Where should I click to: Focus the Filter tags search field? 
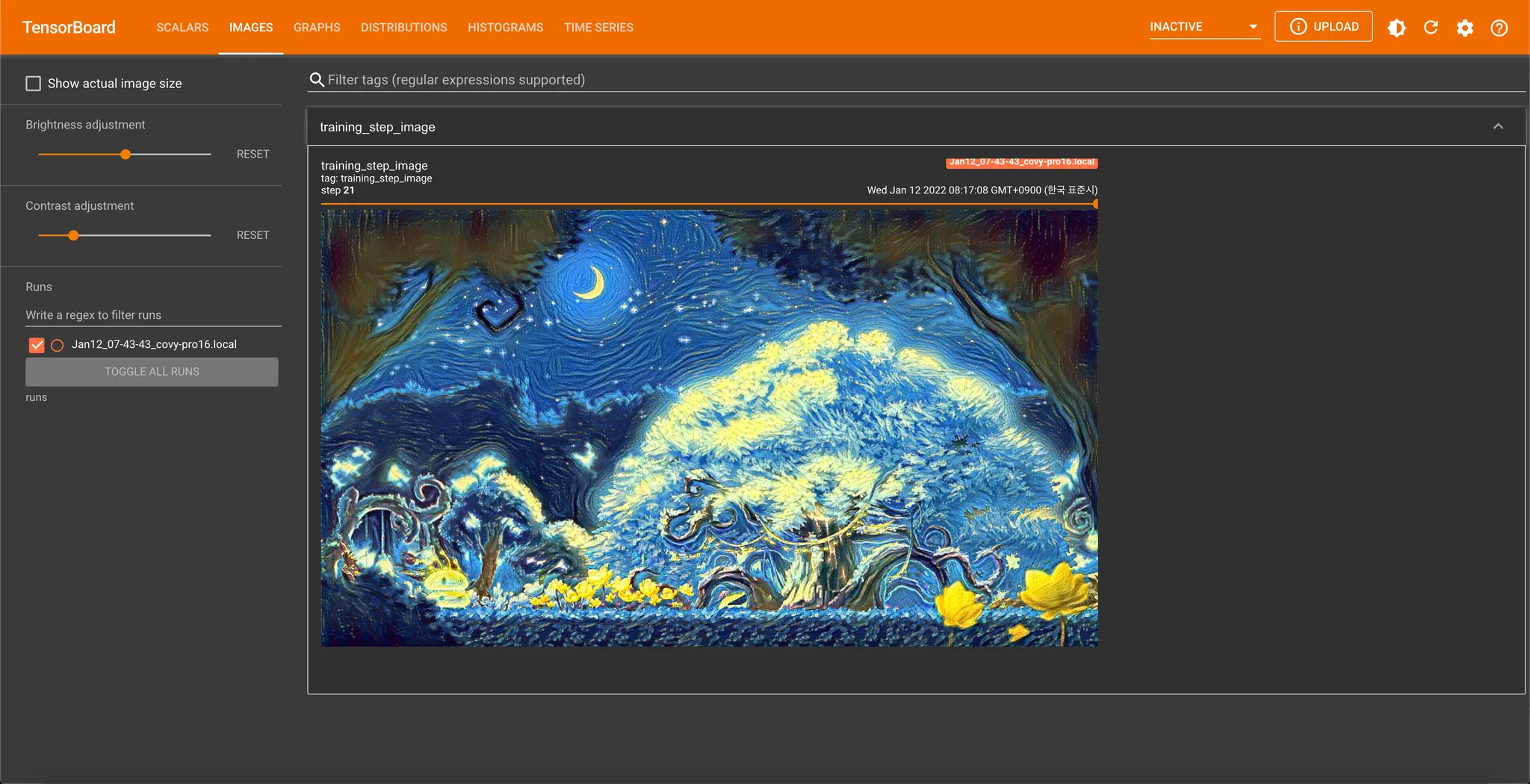(x=916, y=80)
